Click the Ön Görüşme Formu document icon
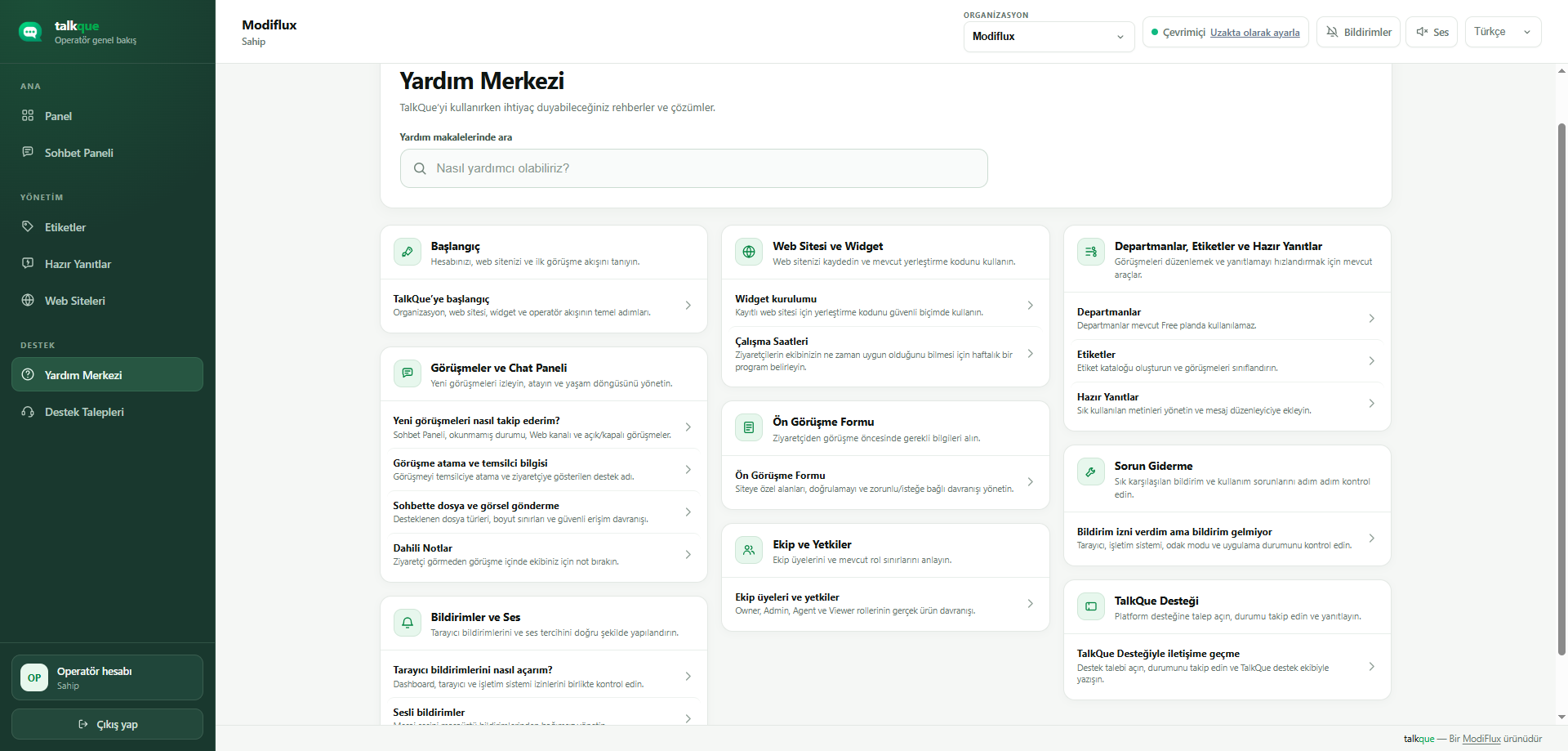 (749, 427)
